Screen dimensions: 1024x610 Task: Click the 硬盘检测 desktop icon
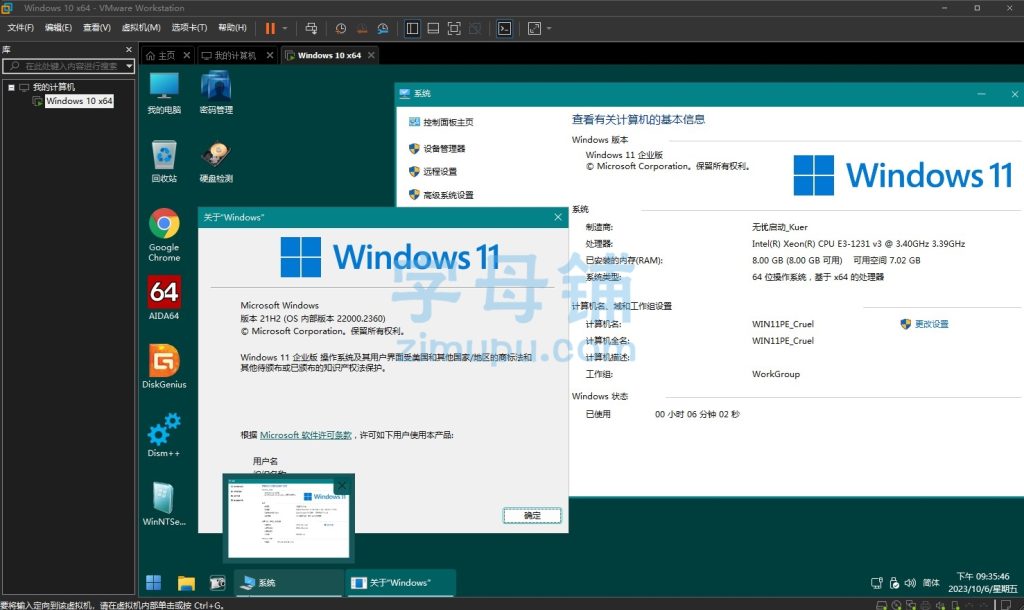(x=216, y=161)
